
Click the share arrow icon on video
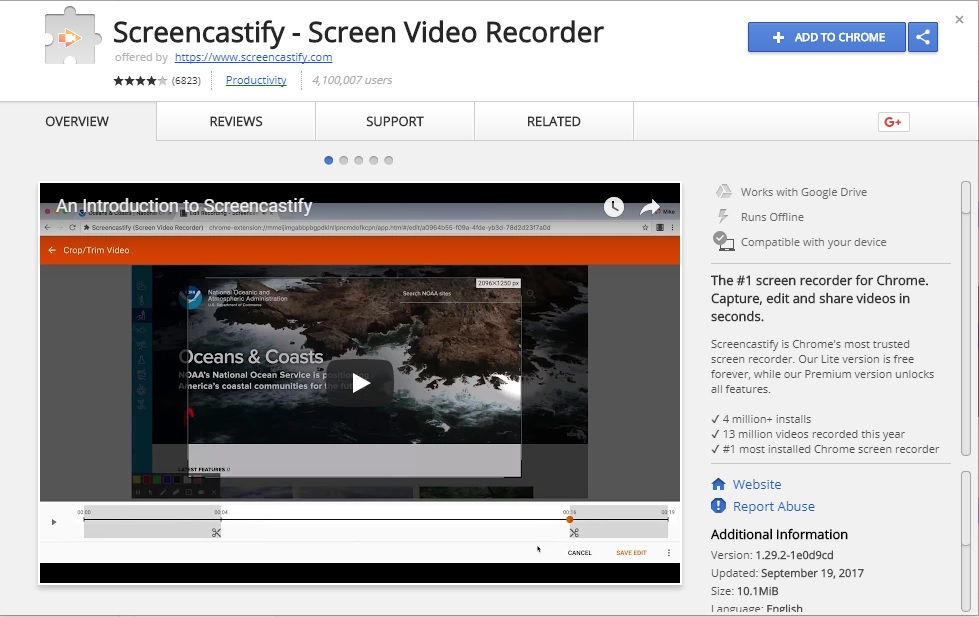point(650,207)
